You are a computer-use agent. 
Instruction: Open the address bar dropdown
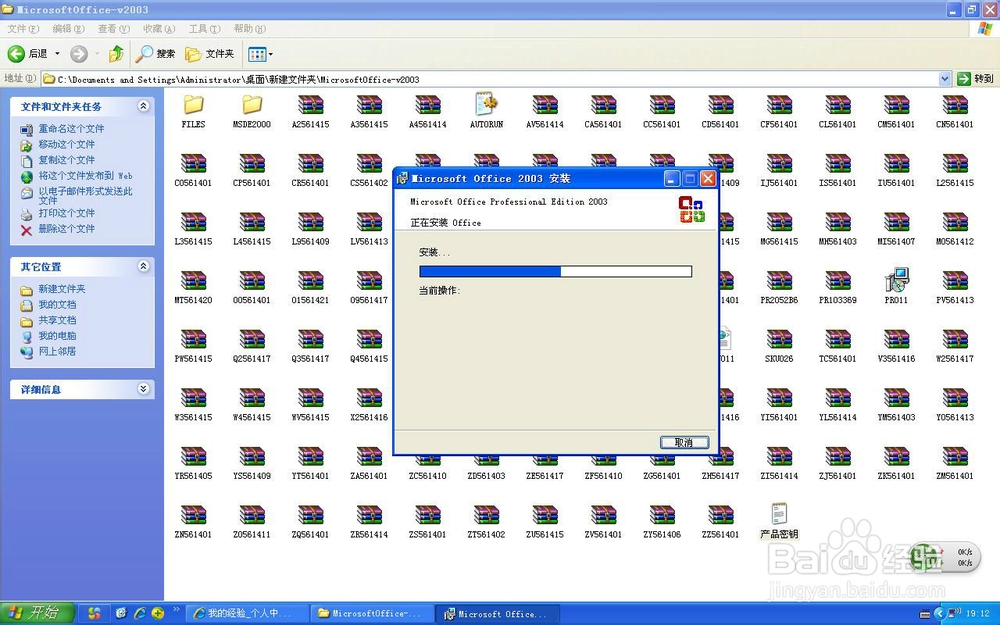click(944, 77)
